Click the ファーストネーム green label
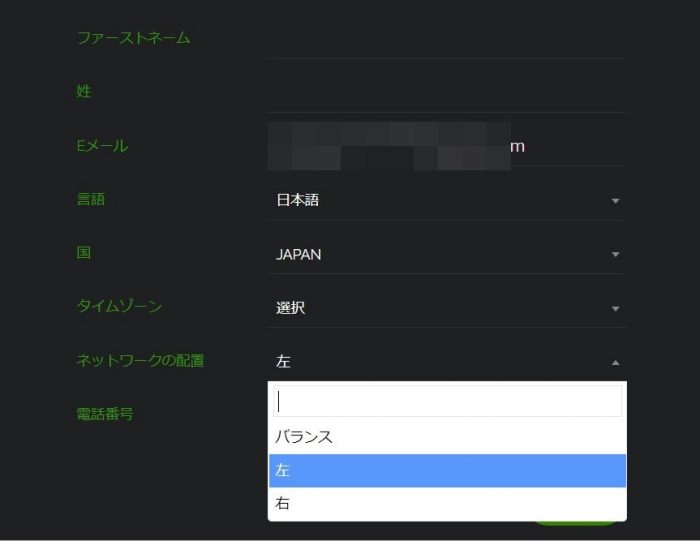700x541 pixels. (x=133, y=38)
